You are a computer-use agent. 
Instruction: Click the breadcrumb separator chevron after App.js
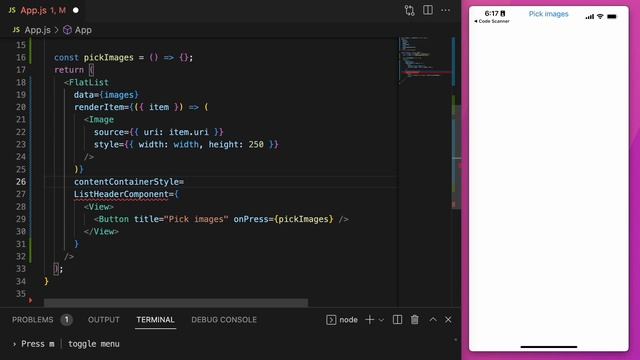pyautogui.click(x=57, y=30)
